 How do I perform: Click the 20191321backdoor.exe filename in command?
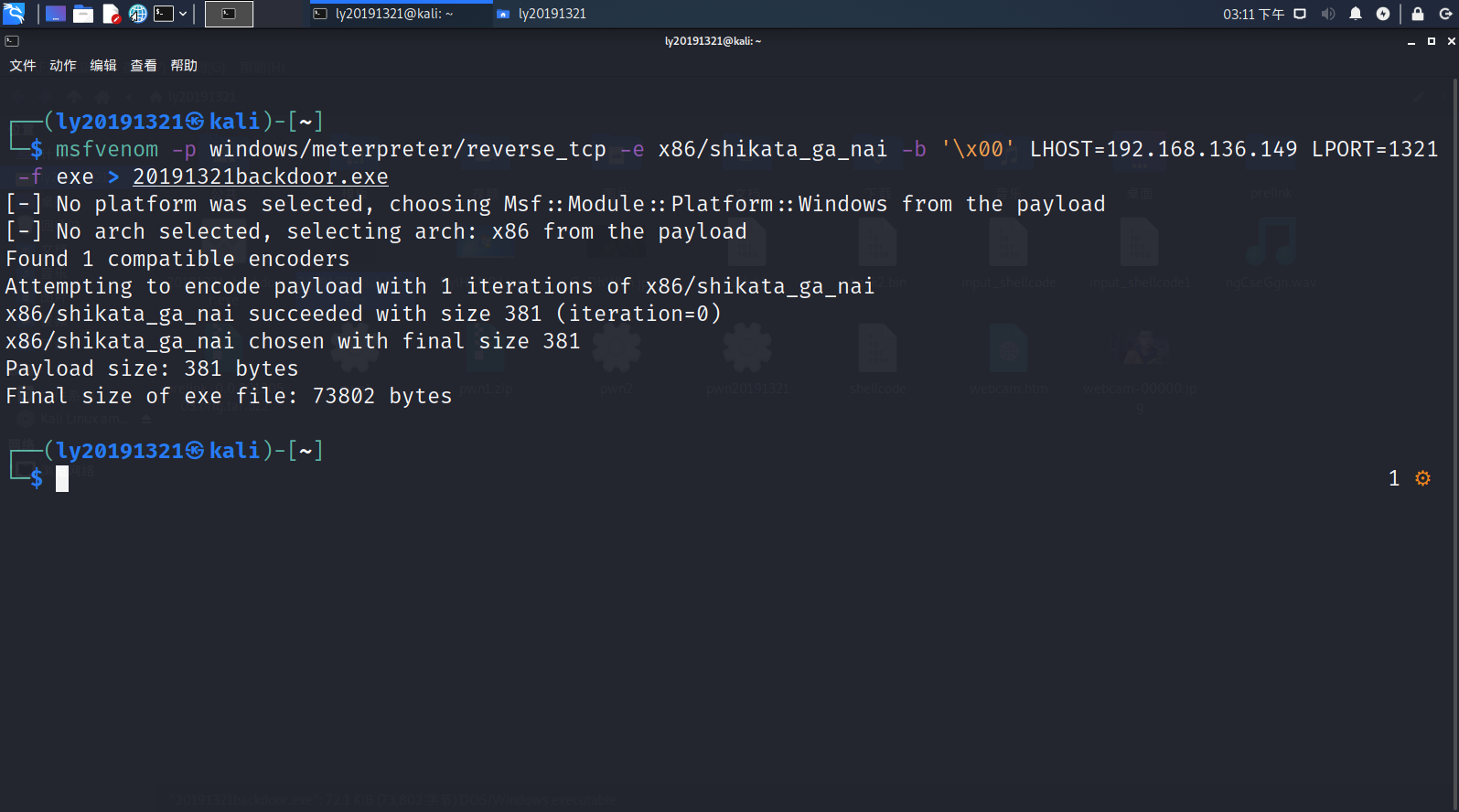pyautogui.click(x=261, y=176)
